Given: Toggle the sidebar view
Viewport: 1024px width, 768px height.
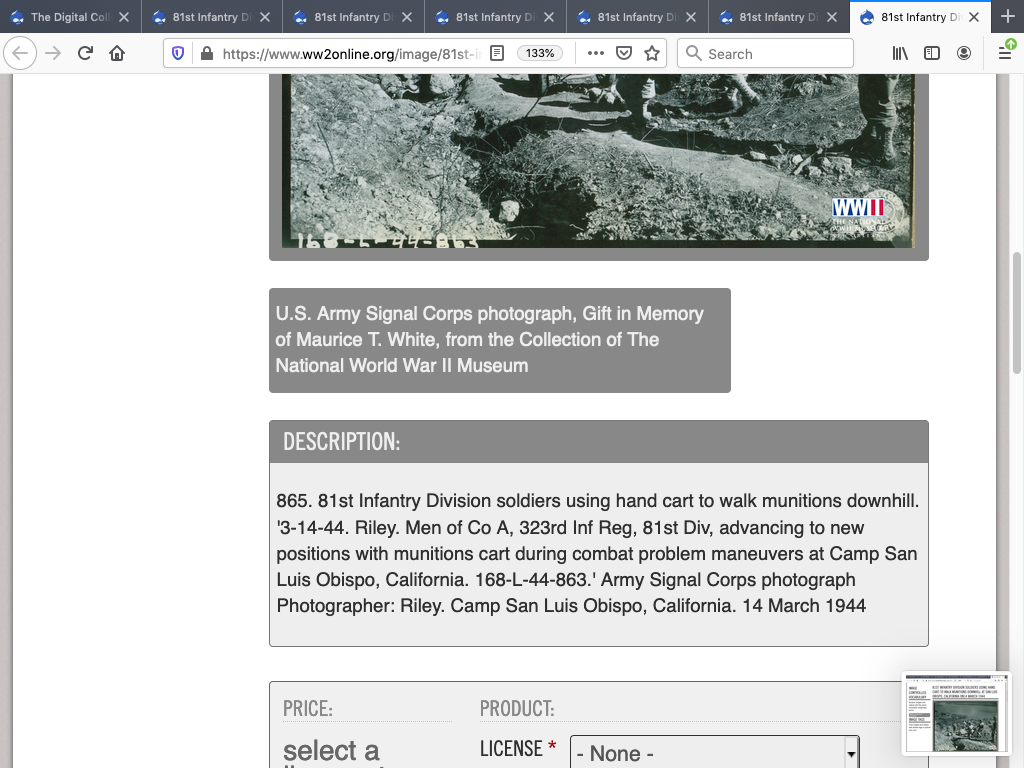Looking at the screenshot, I should pyautogui.click(x=932, y=53).
